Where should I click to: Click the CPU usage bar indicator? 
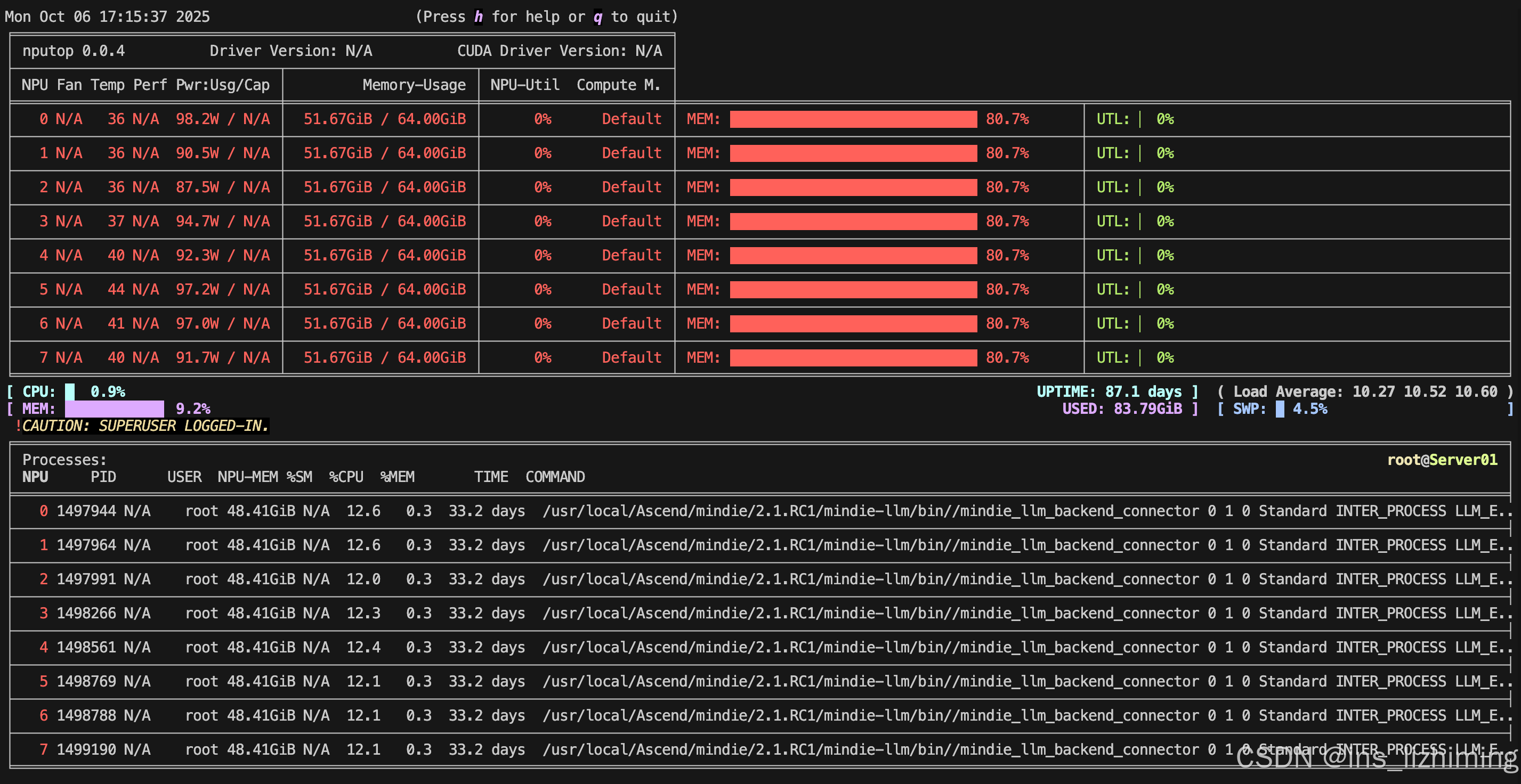tap(70, 391)
